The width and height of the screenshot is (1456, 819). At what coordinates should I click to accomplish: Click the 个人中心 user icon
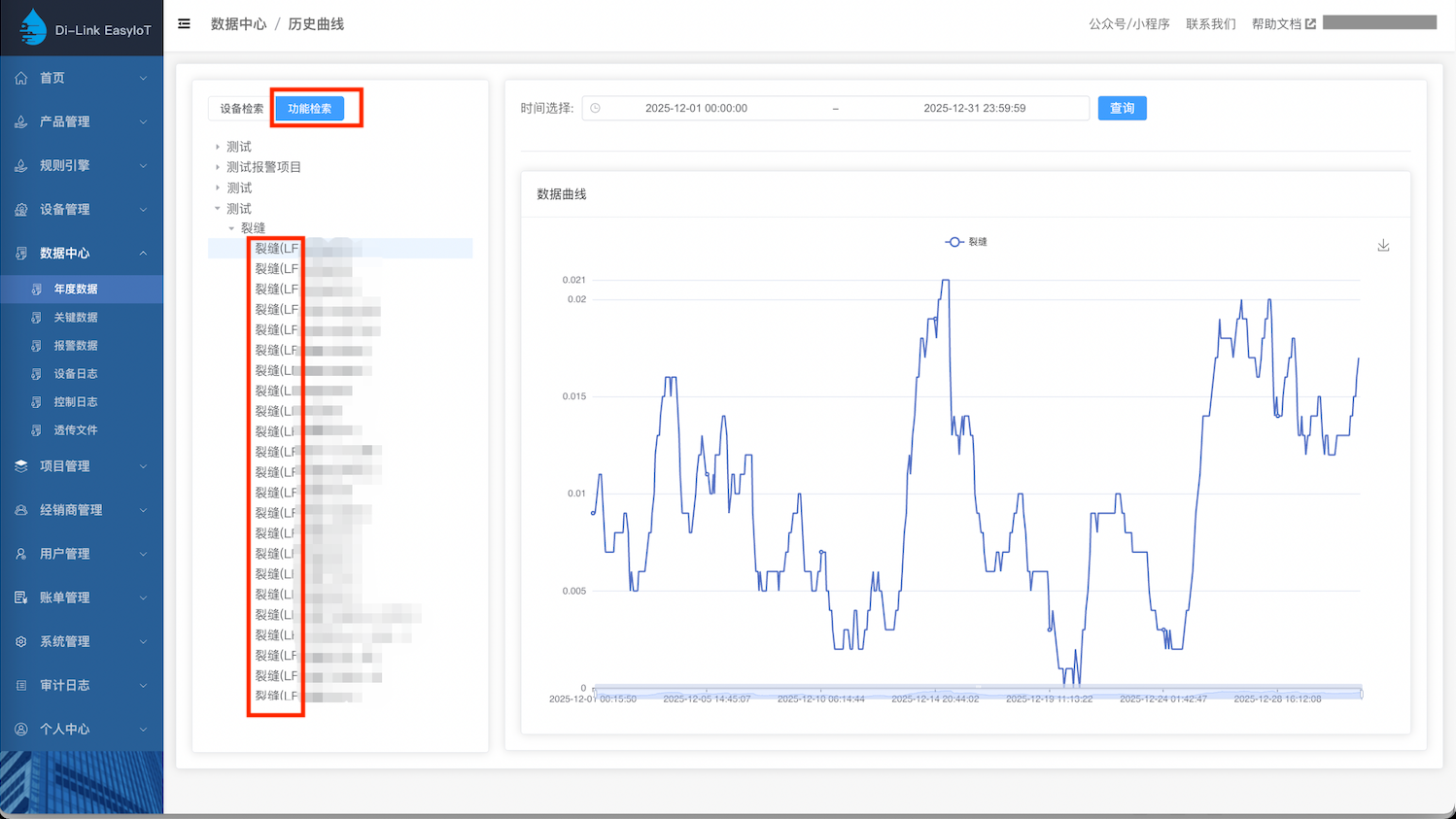21,729
